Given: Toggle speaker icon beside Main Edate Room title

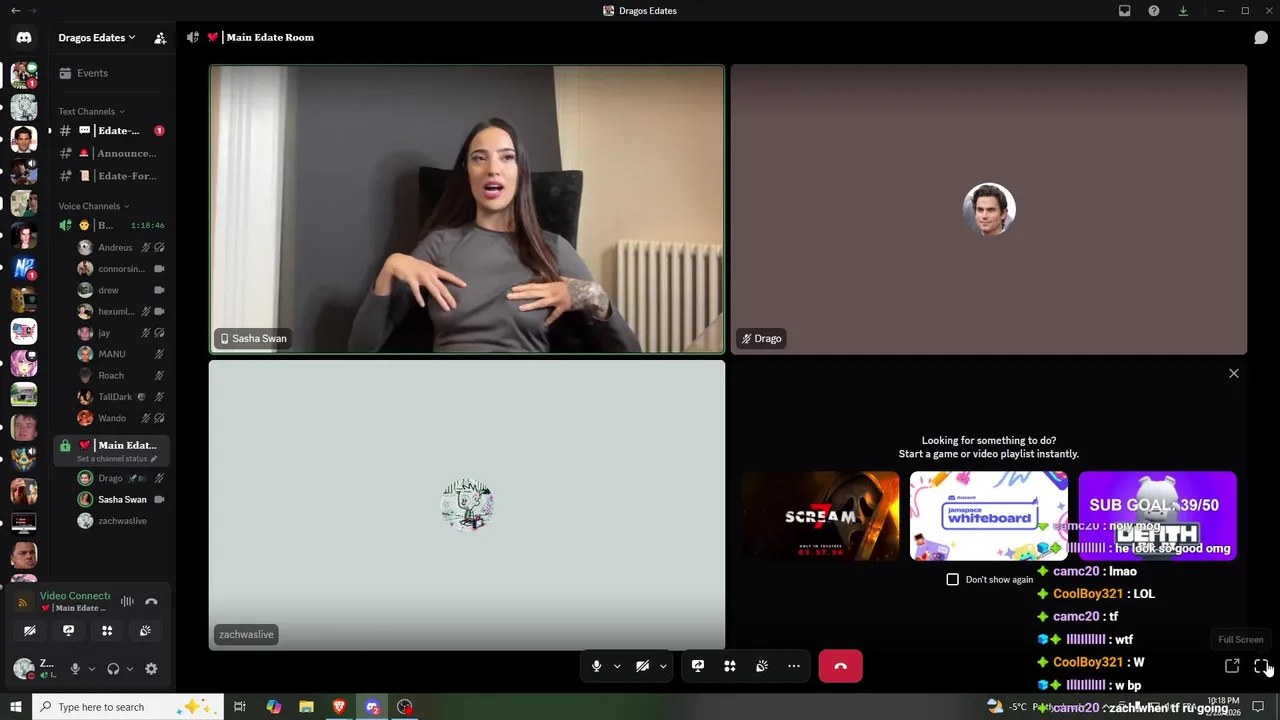Looking at the screenshot, I should (x=192, y=38).
